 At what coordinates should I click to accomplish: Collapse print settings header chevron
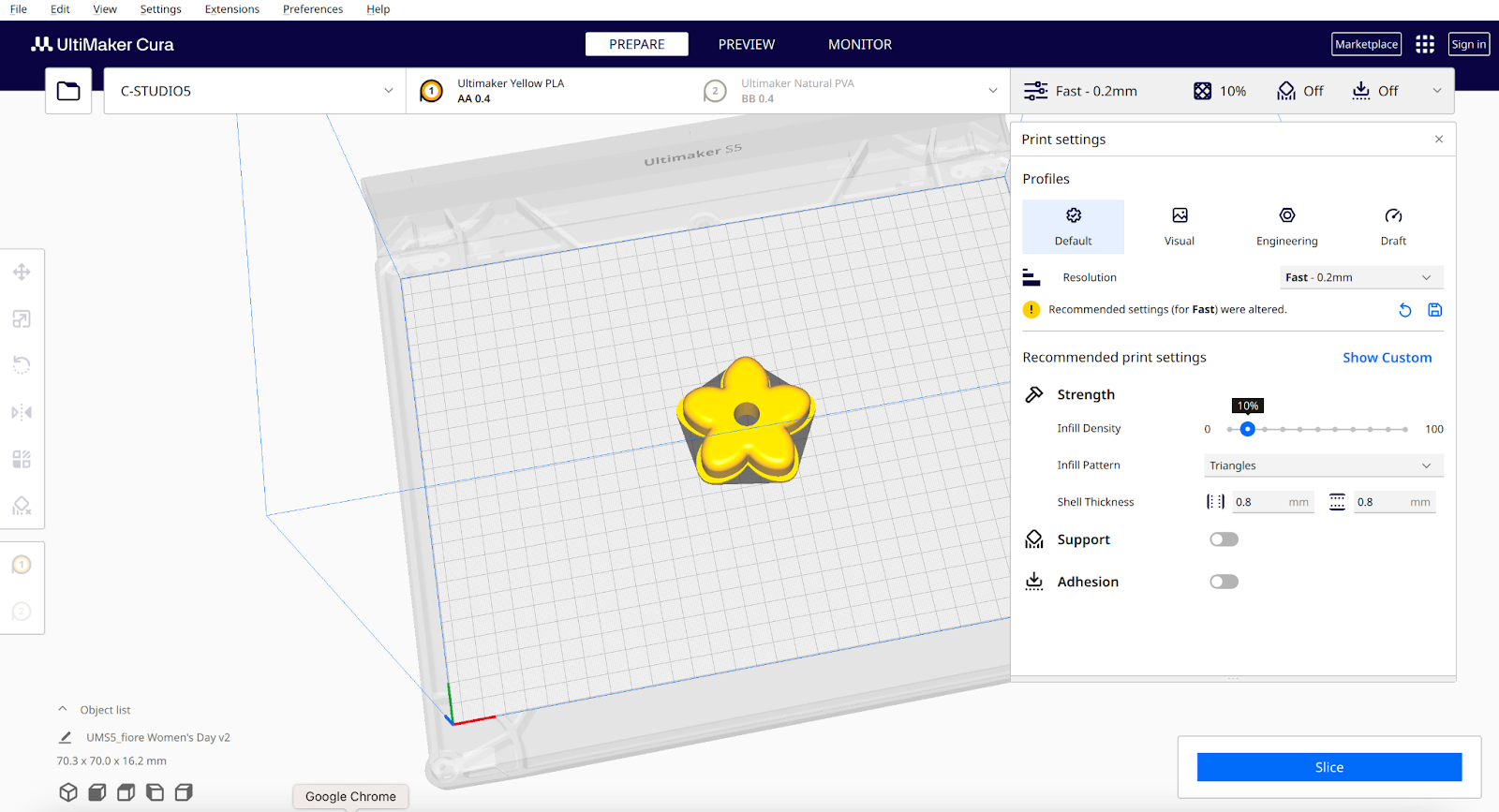coord(1437,91)
